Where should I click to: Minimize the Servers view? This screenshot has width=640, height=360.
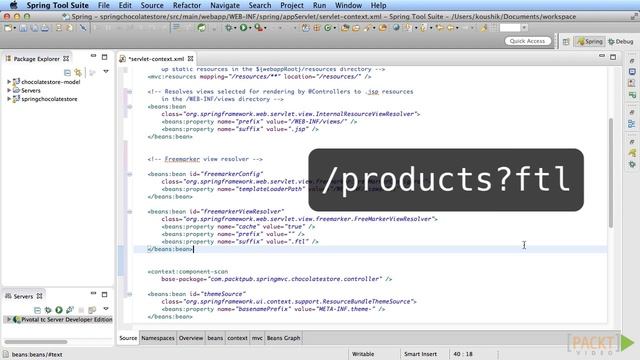93,293
